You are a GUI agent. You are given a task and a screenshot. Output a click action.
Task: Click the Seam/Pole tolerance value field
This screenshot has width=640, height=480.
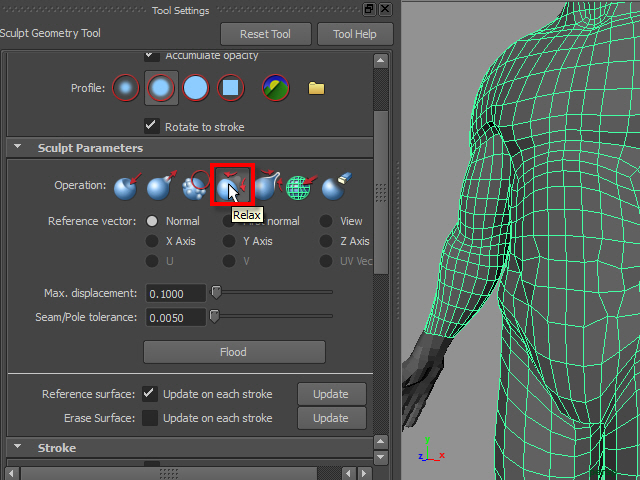click(x=175, y=317)
